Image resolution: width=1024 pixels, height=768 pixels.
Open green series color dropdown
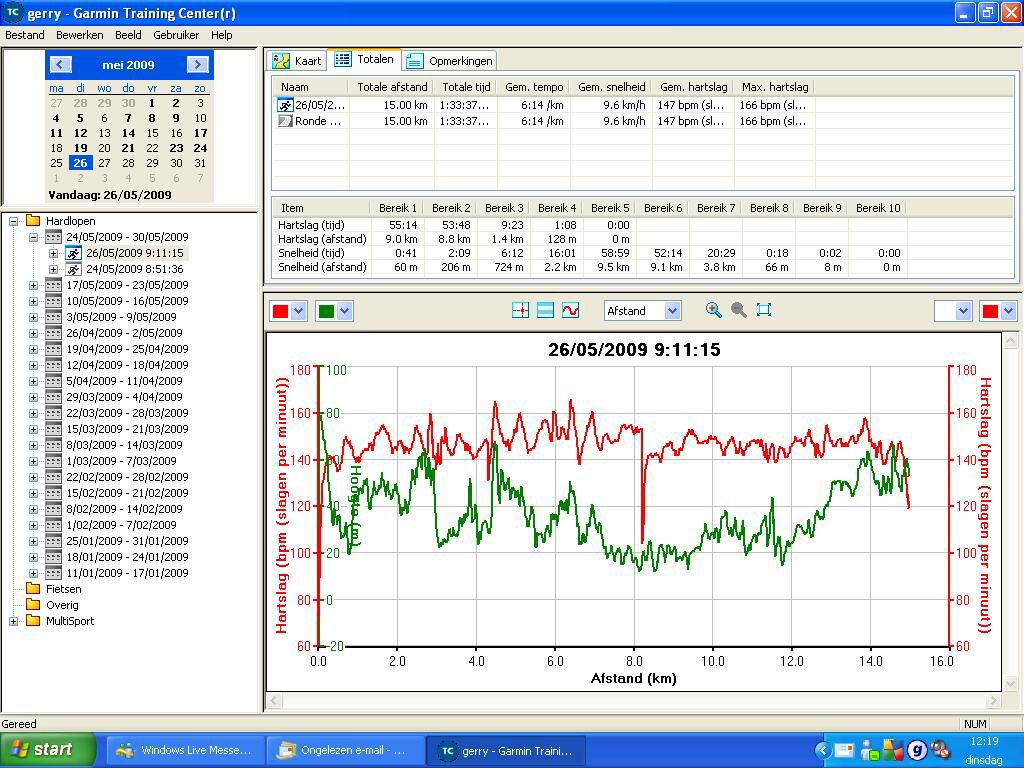(345, 311)
